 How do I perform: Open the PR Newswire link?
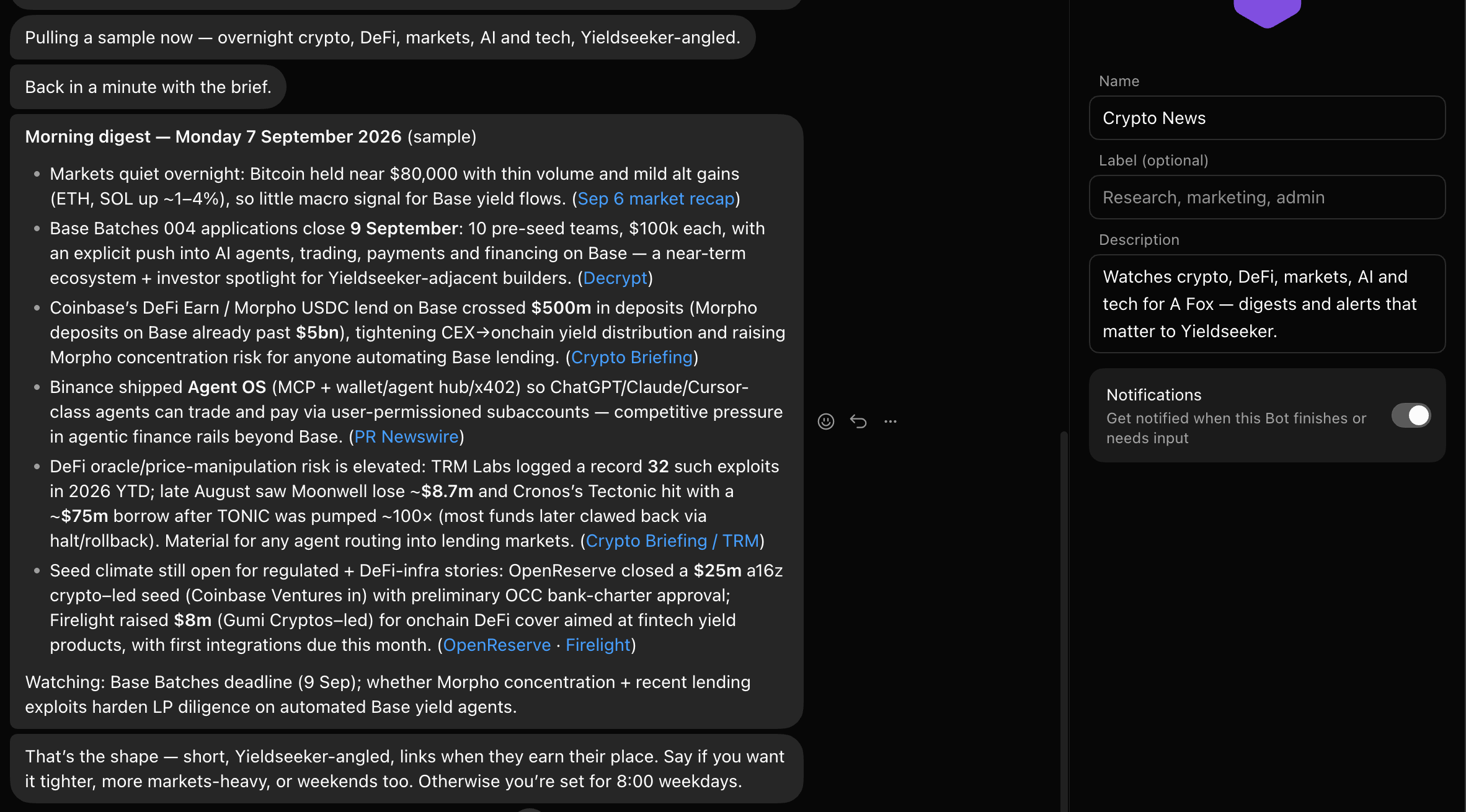tap(406, 436)
